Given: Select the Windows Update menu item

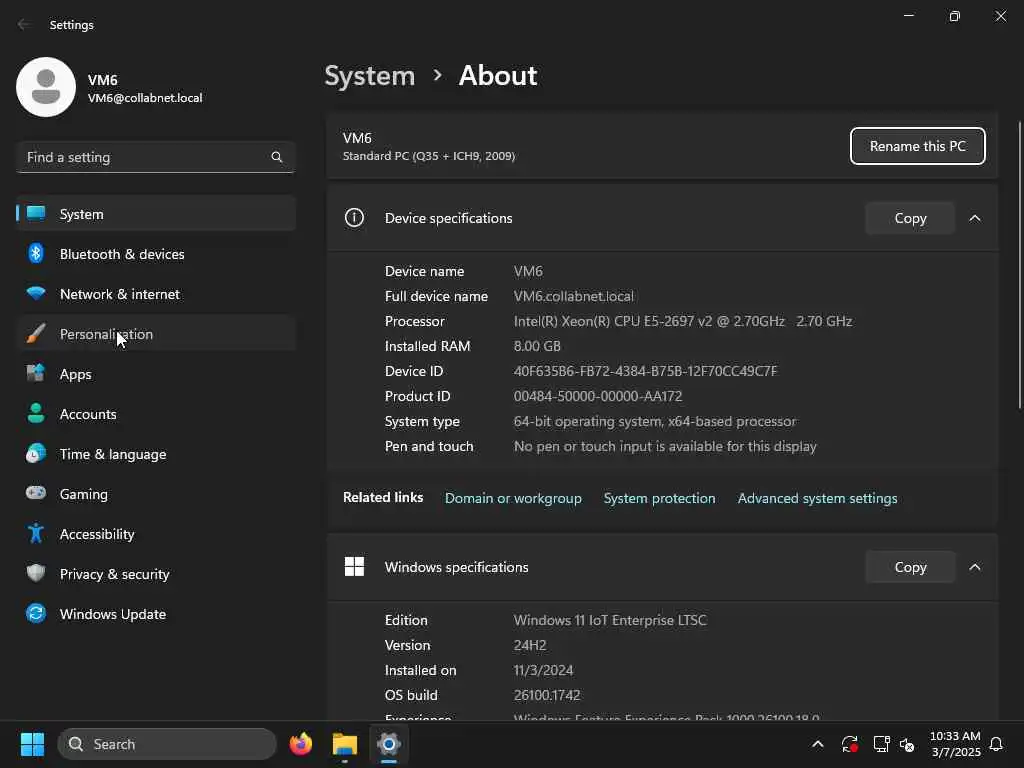Looking at the screenshot, I should tap(156, 614).
